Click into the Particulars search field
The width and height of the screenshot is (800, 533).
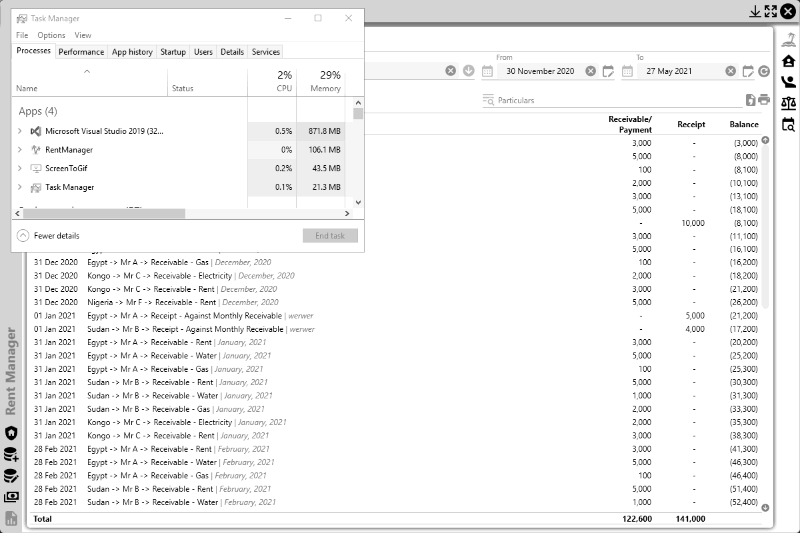coord(620,100)
